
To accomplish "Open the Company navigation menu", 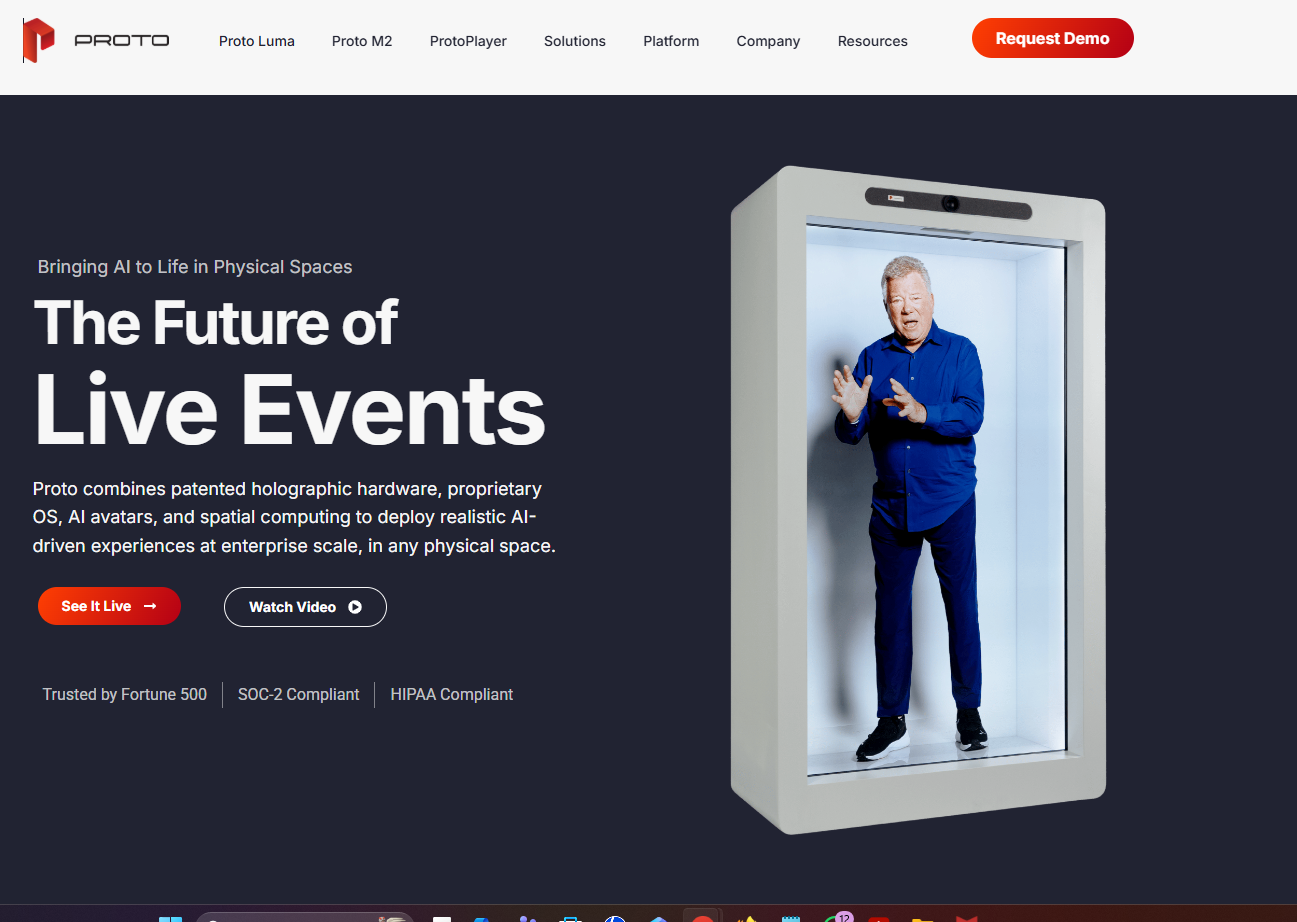I will [x=768, y=41].
